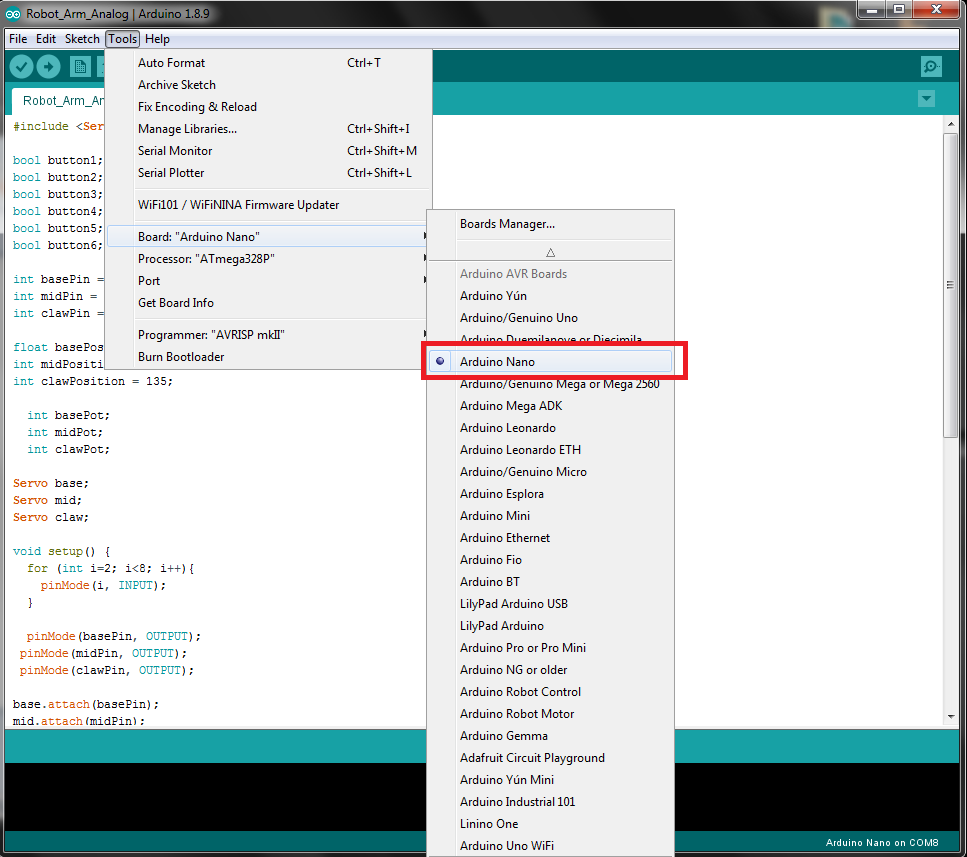The height and width of the screenshot is (857, 967).
Task: Click the New sketch toolbar icon
Action: tap(80, 67)
